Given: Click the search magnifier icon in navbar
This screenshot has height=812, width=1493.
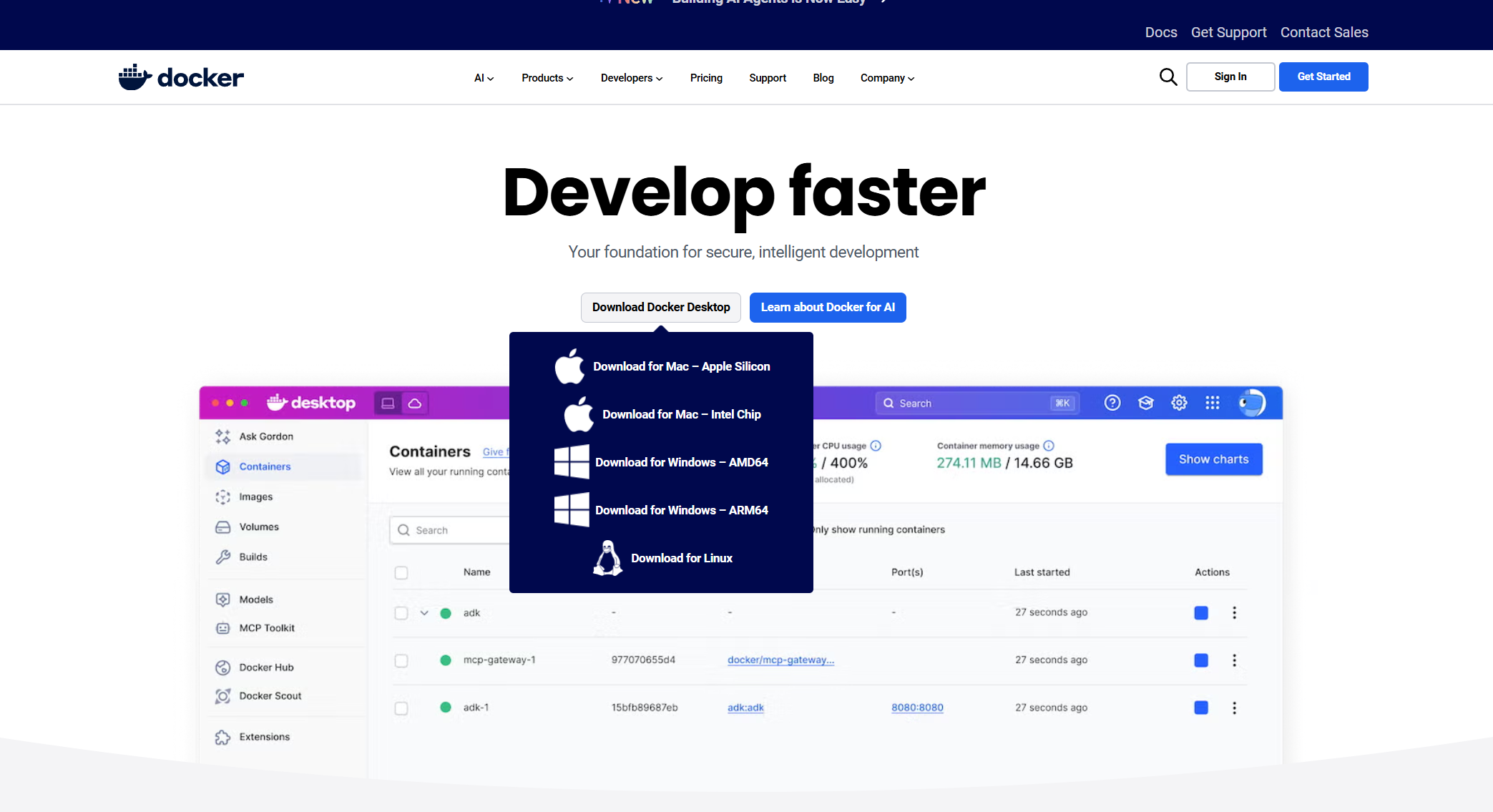Looking at the screenshot, I should (1168, 77).
